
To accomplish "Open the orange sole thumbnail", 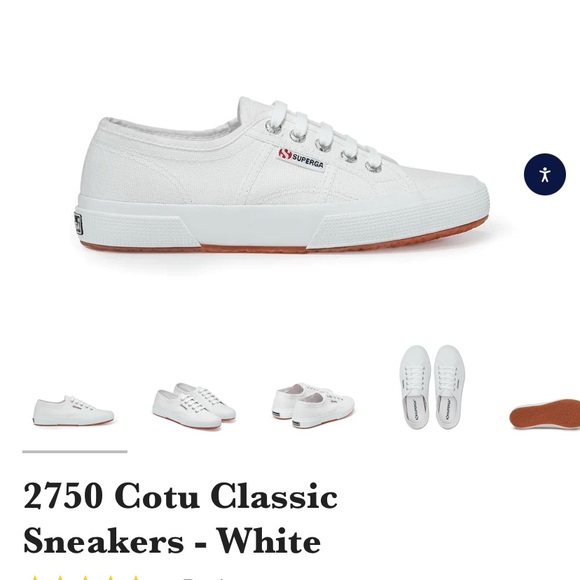I will tap(544, 414).
